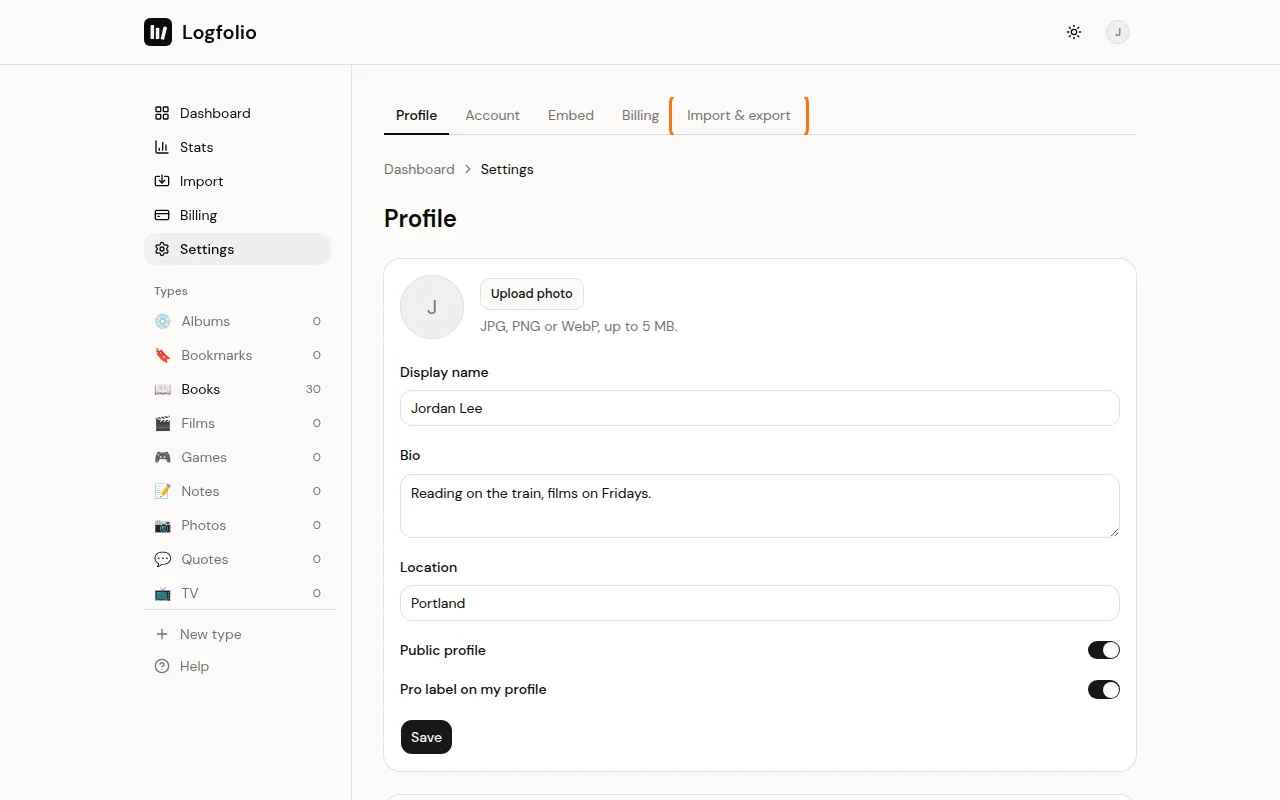Click the profile photo placeholder avatar
The height and width of the screenshot is (800, 1280).
point(432,307)
